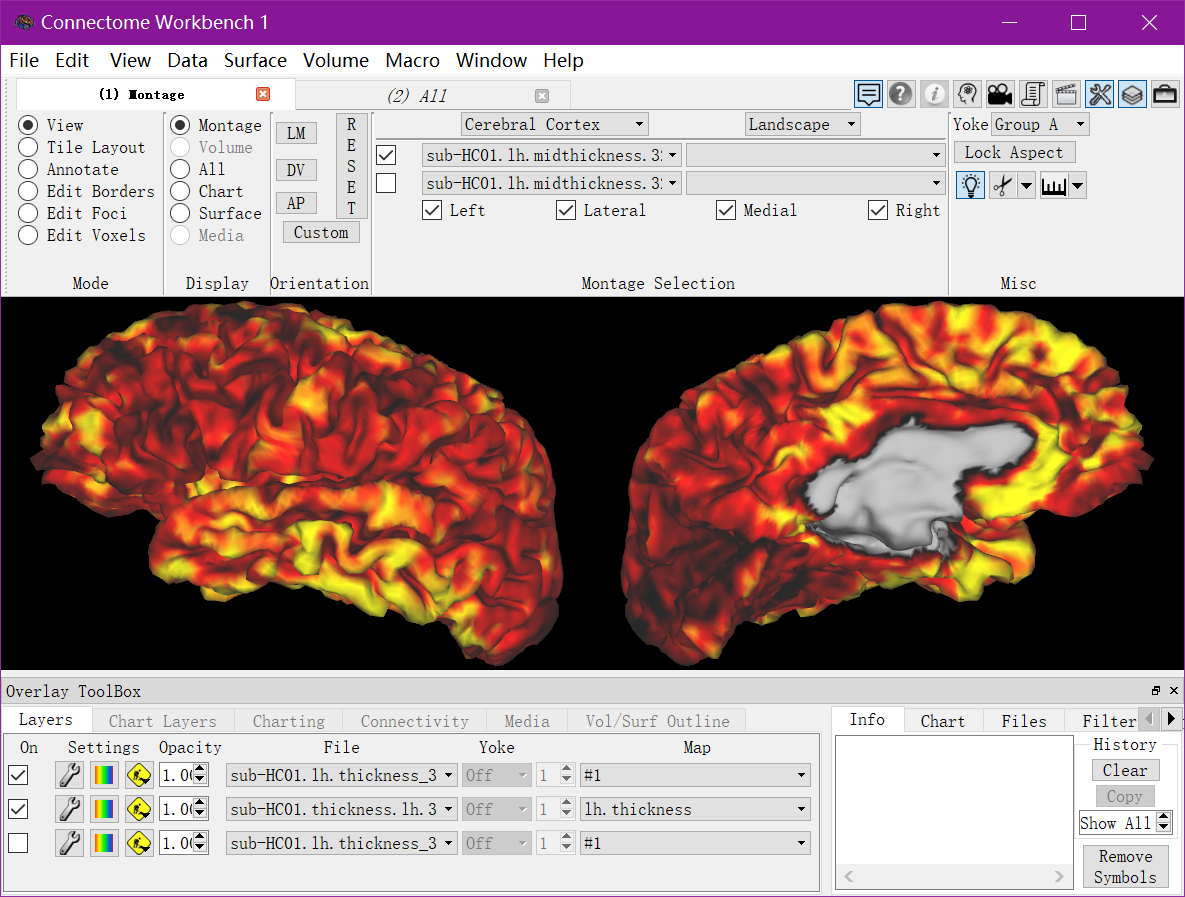Open wrench settings for first overlay layer
Image resolution: width=1185 pixels, height=897 pixels.
point(70,775)
